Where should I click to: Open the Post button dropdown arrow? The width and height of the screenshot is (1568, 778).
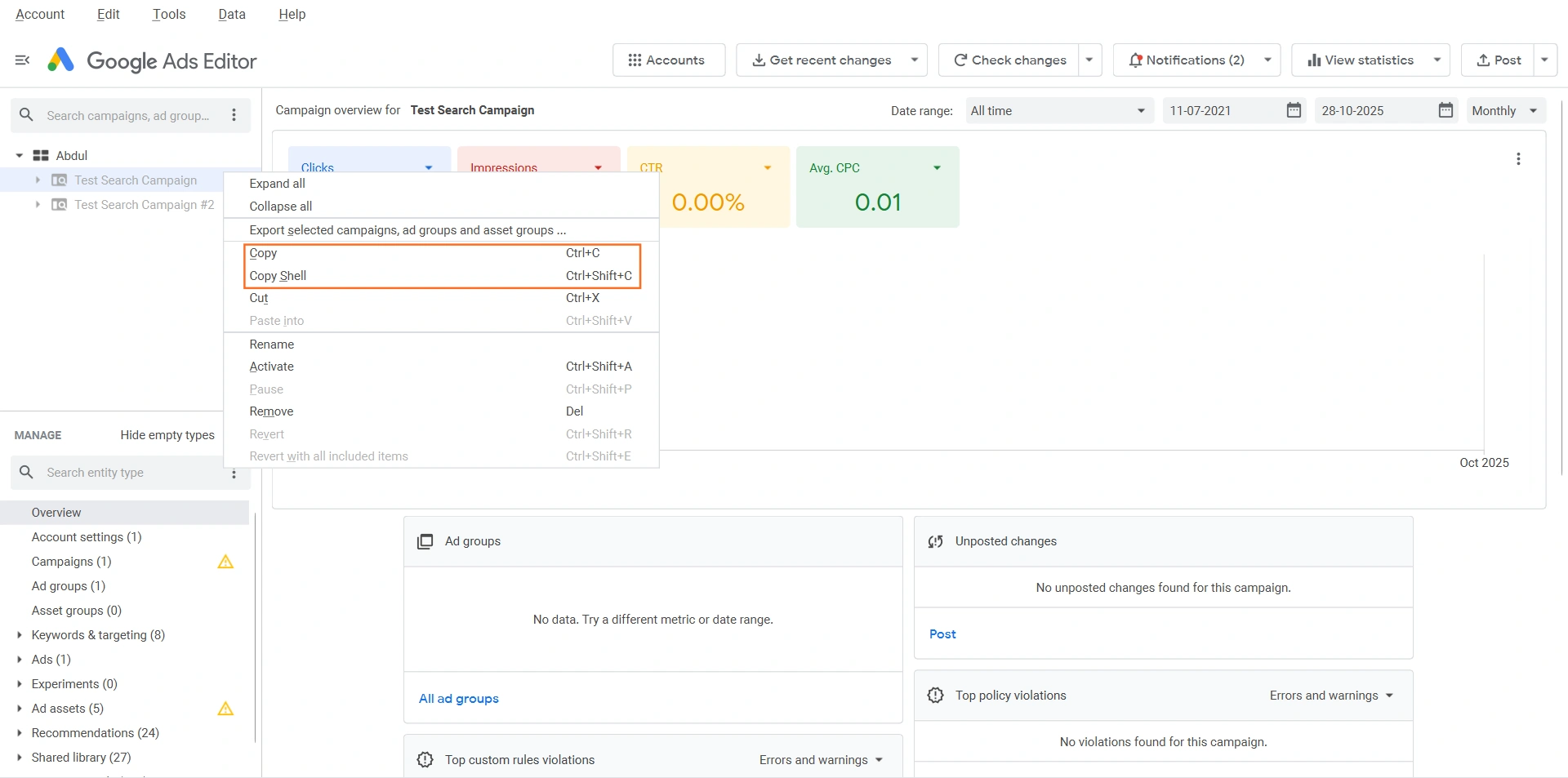1545,60
